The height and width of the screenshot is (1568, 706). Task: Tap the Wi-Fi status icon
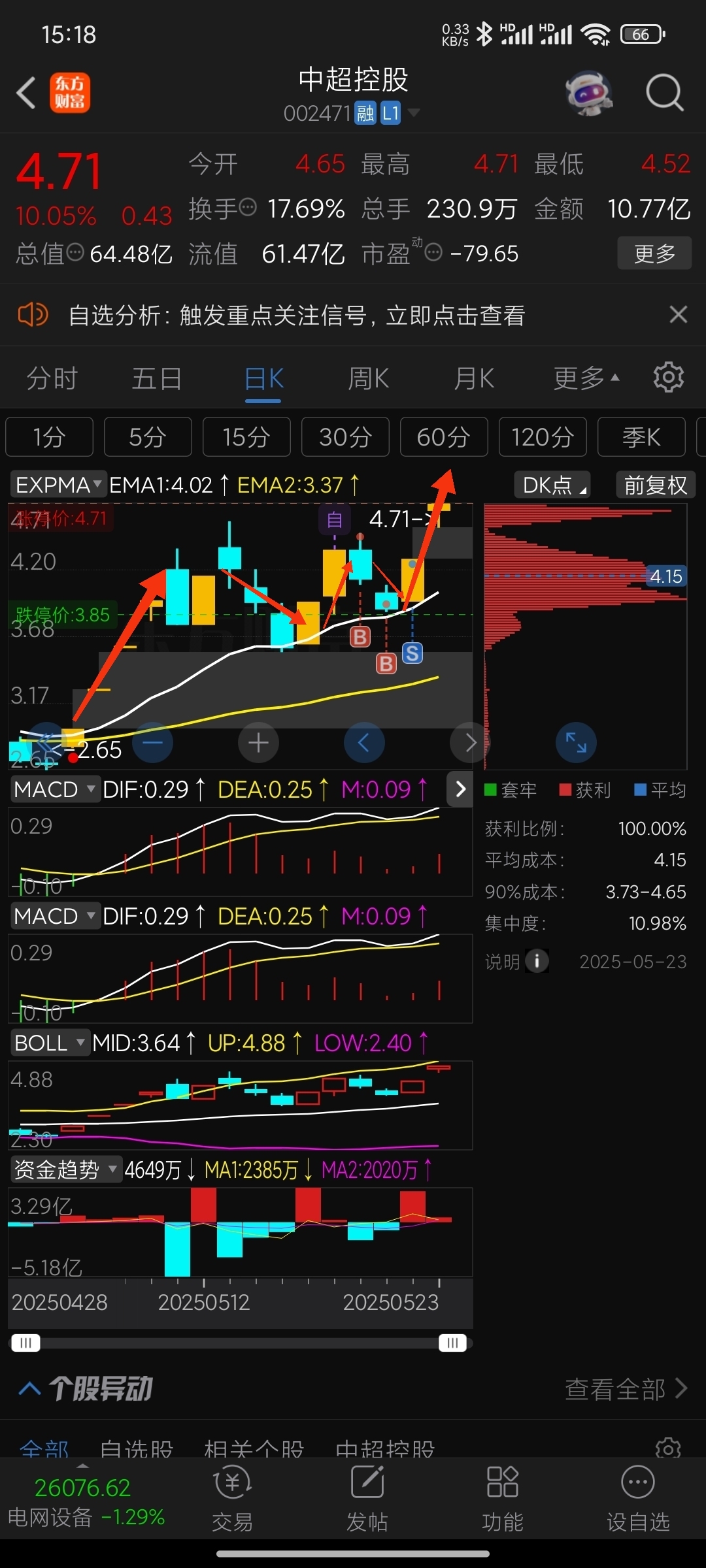coord(596,34)
